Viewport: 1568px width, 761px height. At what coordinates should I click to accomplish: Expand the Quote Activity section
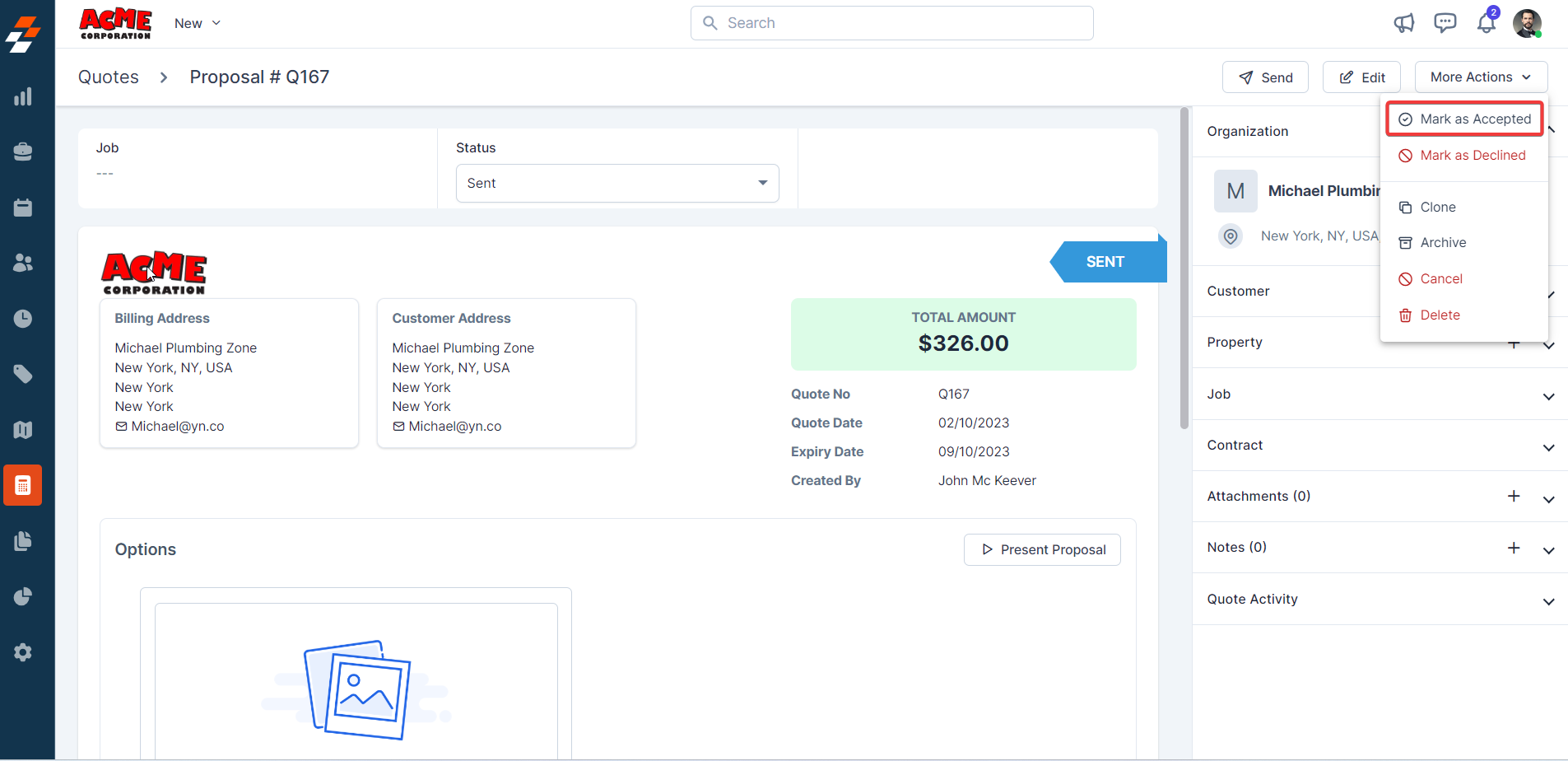(x=1548, y=600)
